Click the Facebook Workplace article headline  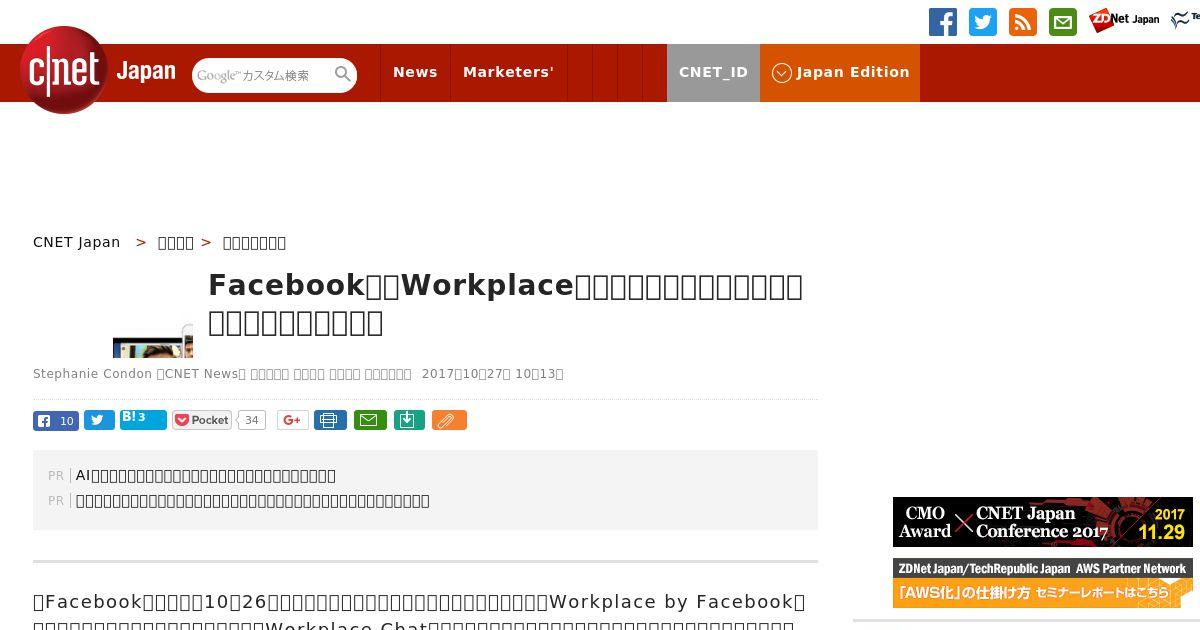(506, 304)
